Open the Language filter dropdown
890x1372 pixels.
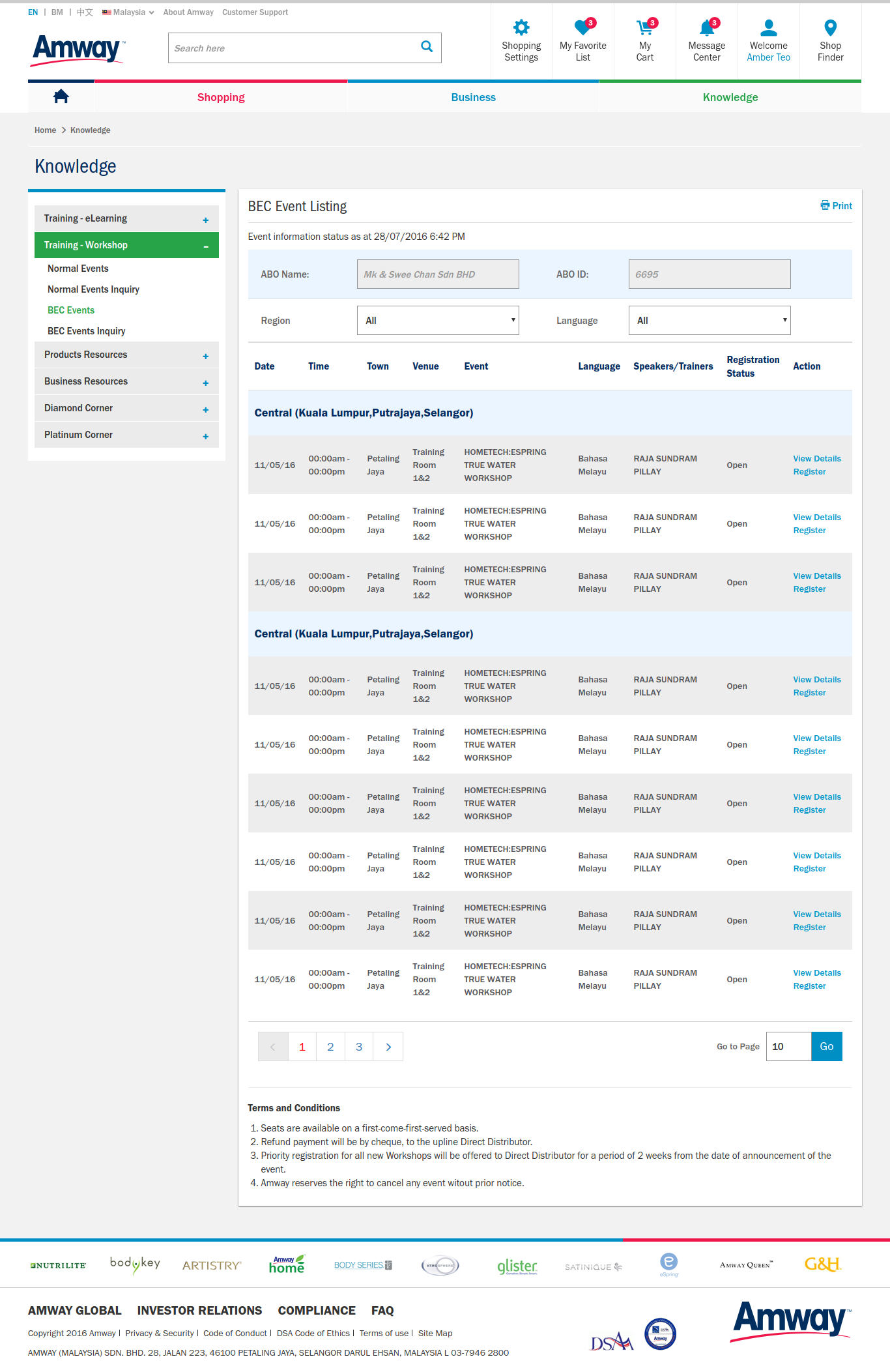coord(710,320)
